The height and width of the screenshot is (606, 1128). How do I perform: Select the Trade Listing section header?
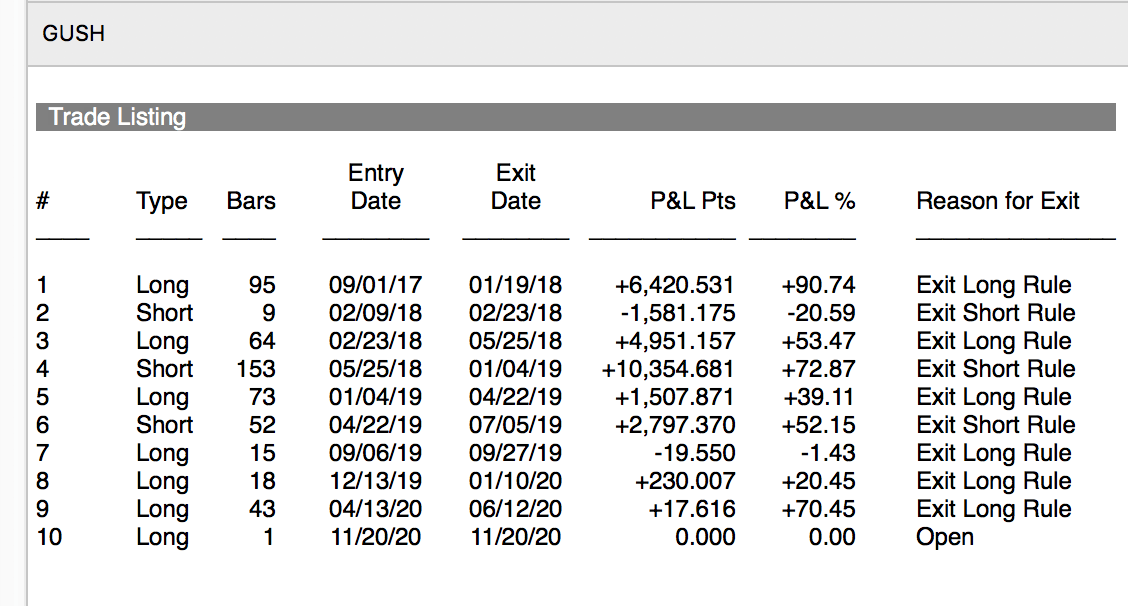pyautogui.click(x=117, y=117)
